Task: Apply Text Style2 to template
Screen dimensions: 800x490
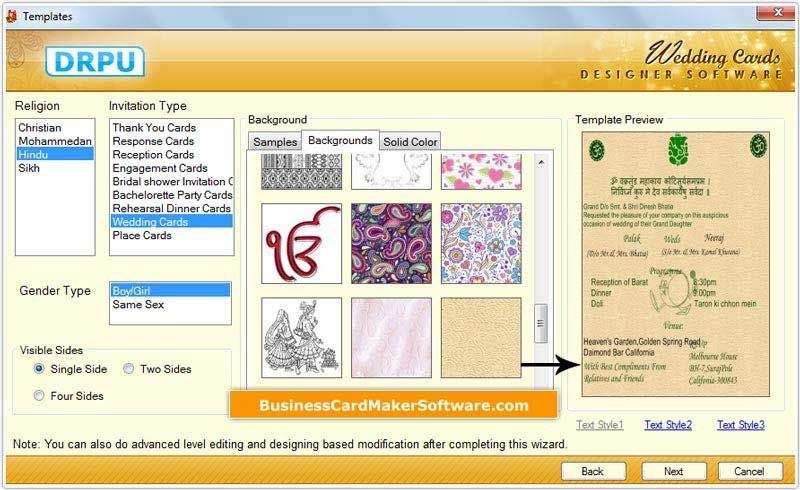Action: [668, 425]
